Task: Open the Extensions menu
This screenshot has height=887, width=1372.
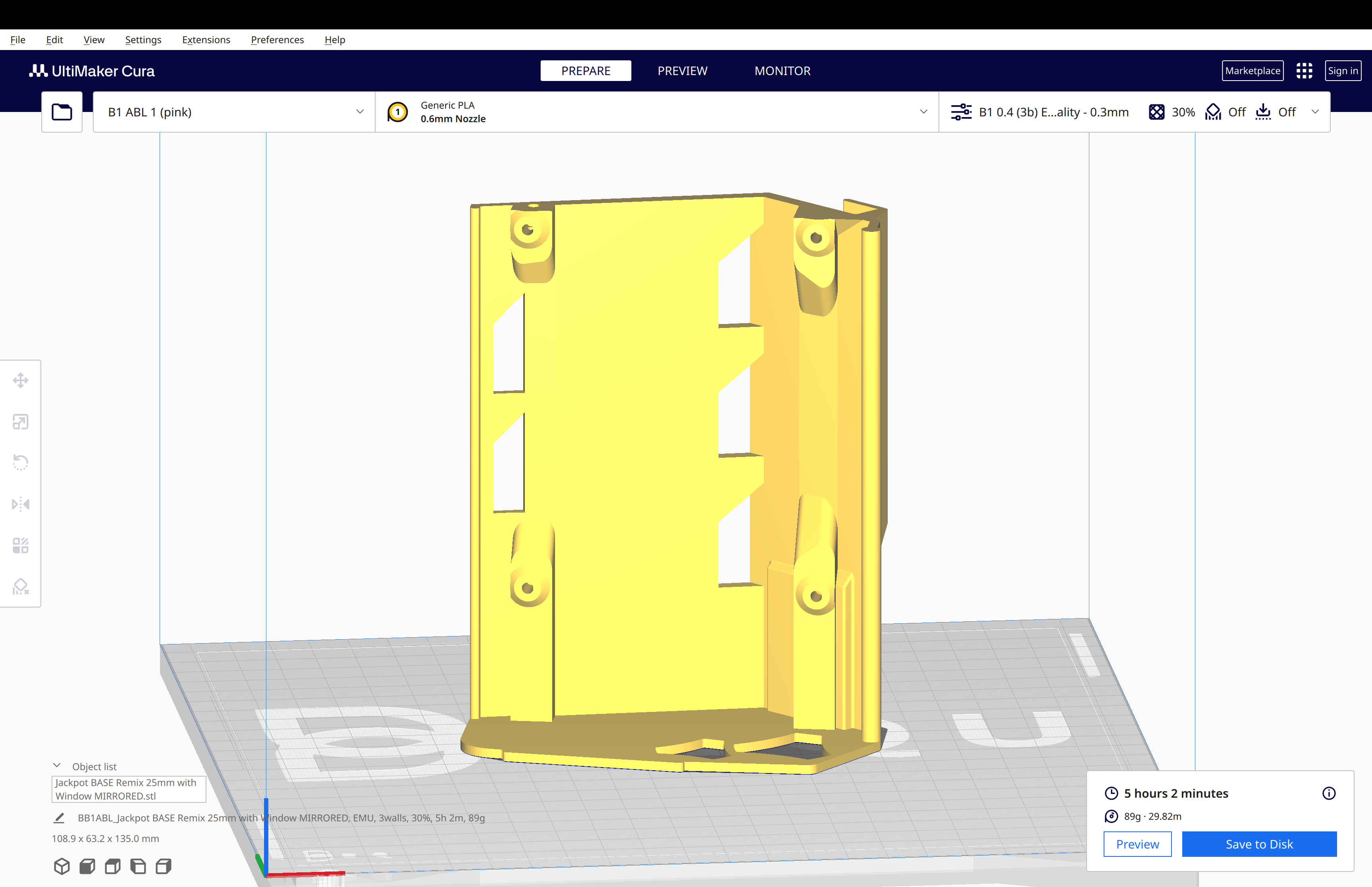Action: point(206,39)
